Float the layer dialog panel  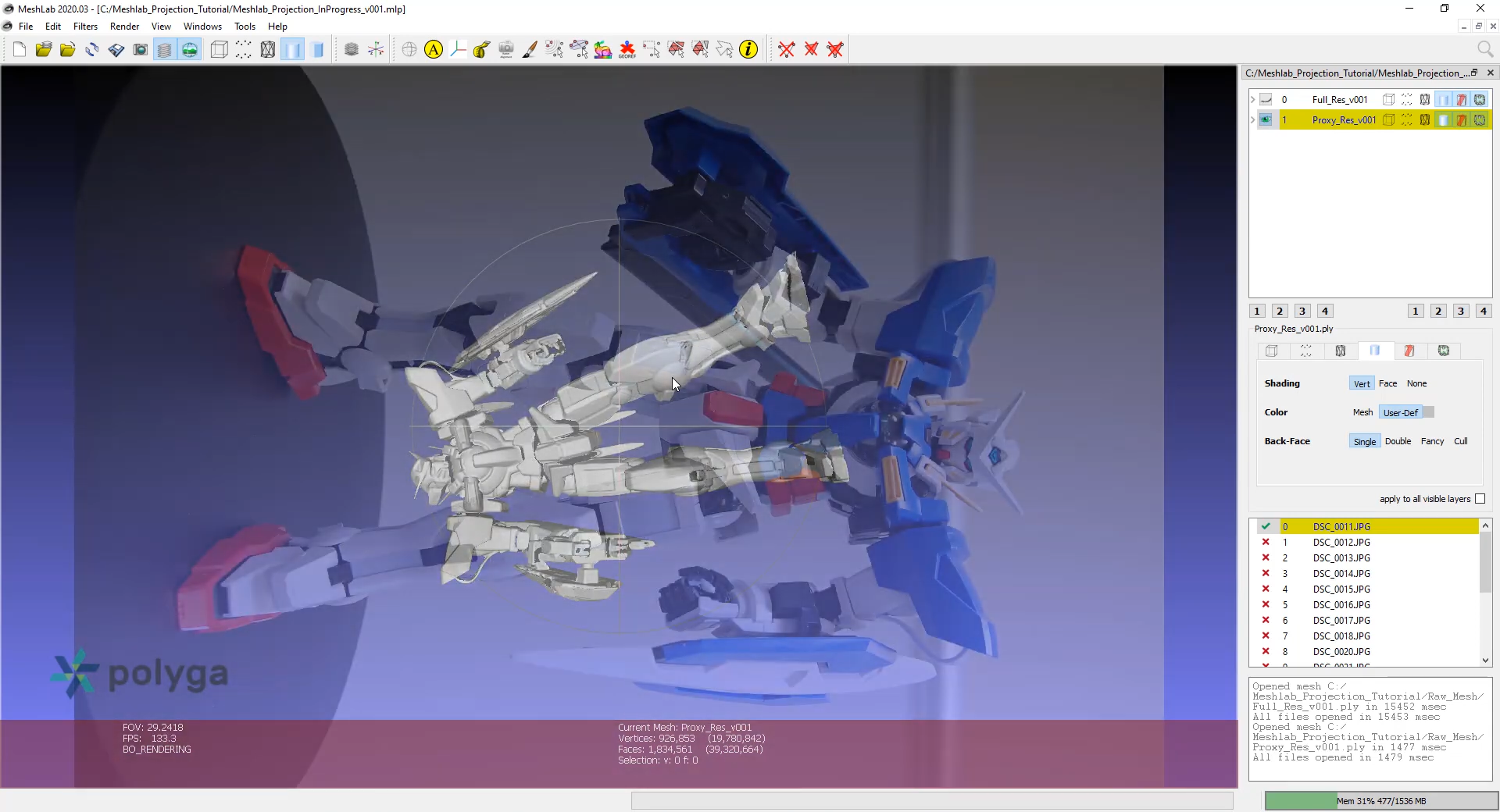pyautogui.click(x=1475, y=73)
